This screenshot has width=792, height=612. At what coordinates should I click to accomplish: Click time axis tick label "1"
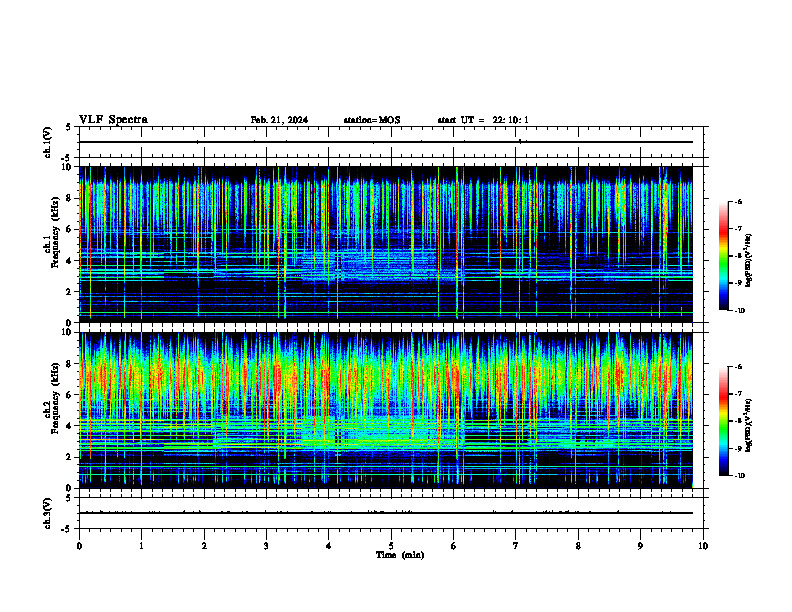141,546
